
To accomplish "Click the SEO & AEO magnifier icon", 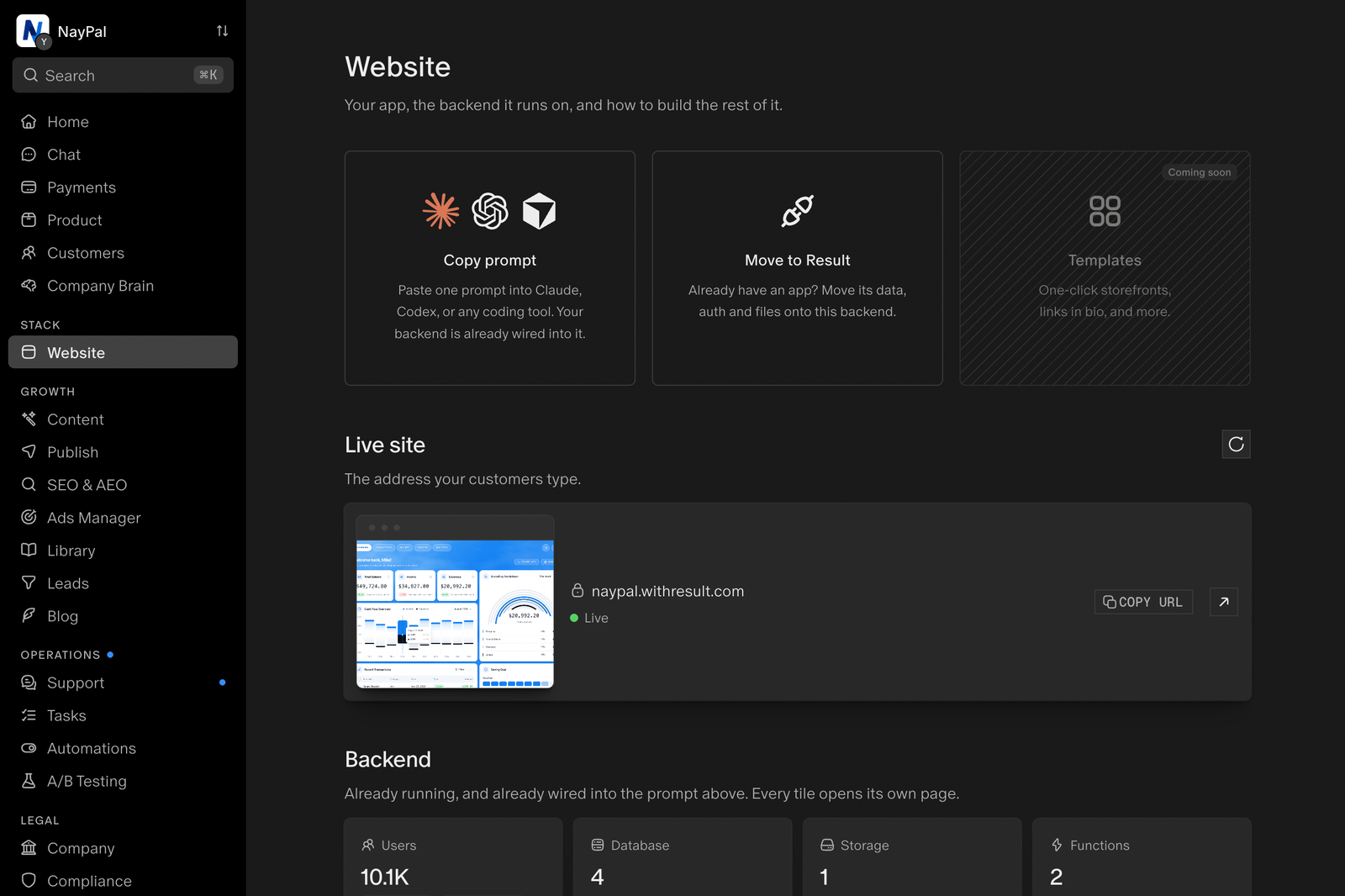I will point(29,484).
